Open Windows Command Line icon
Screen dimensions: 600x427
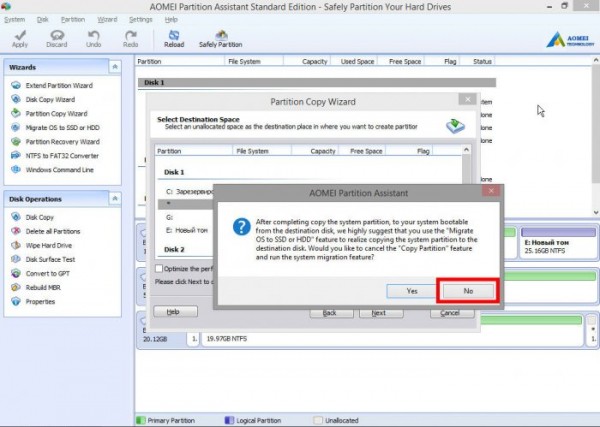16,169
